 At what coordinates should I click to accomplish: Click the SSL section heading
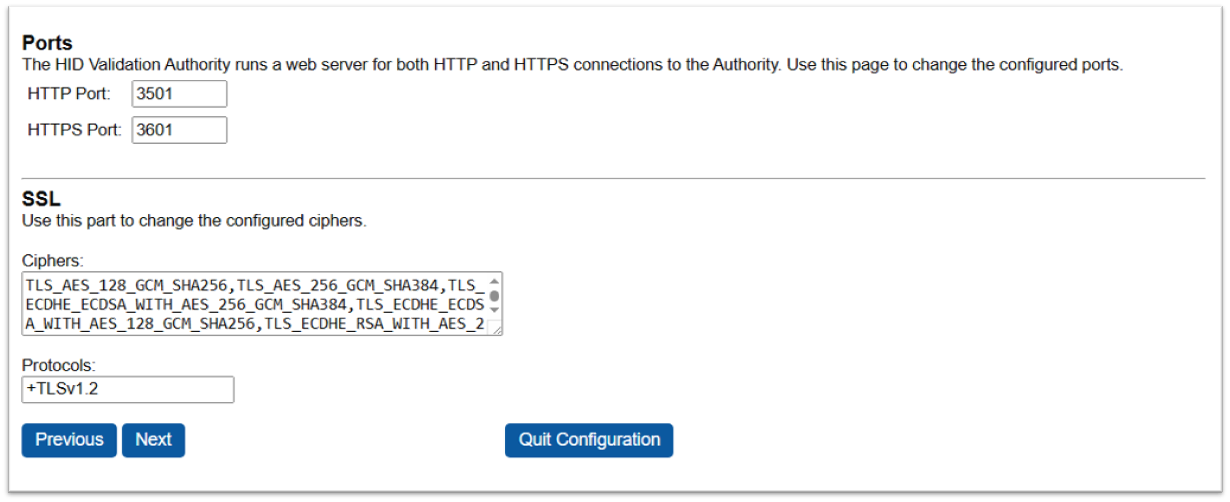point(41,199)
